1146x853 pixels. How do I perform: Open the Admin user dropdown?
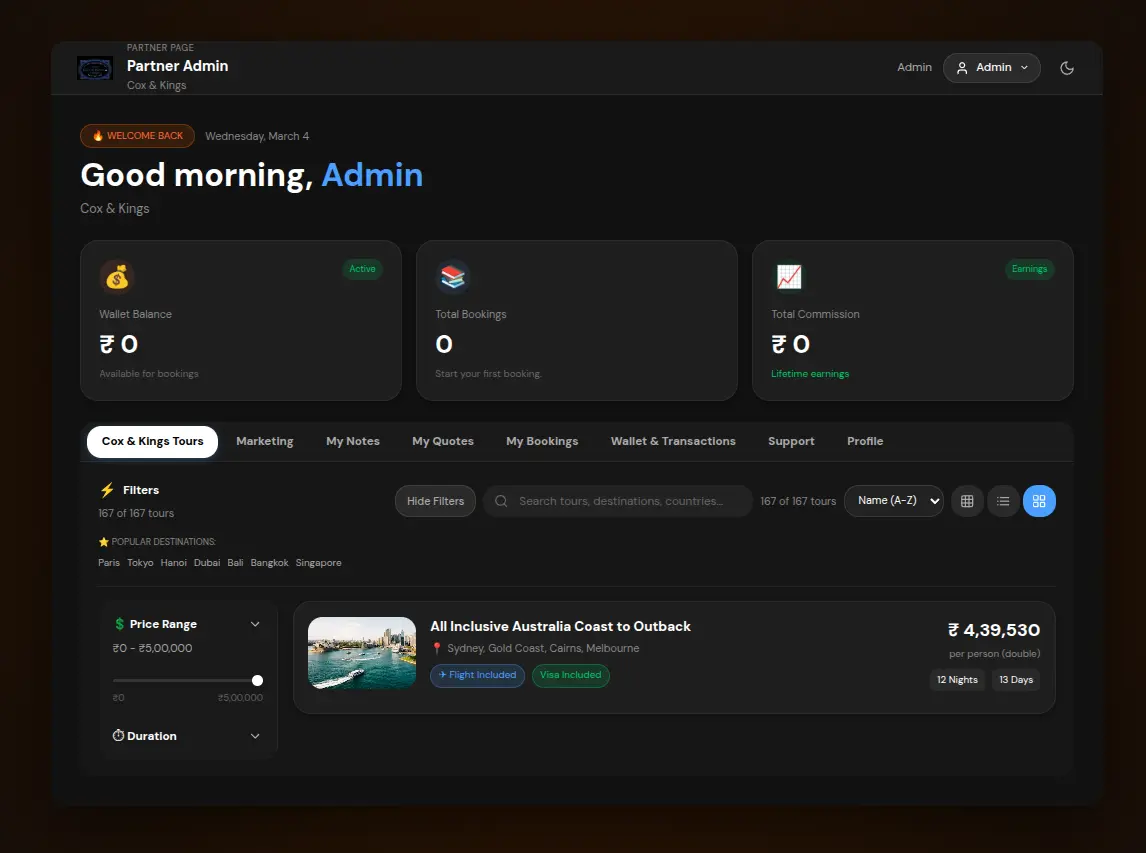click(992, 67)
